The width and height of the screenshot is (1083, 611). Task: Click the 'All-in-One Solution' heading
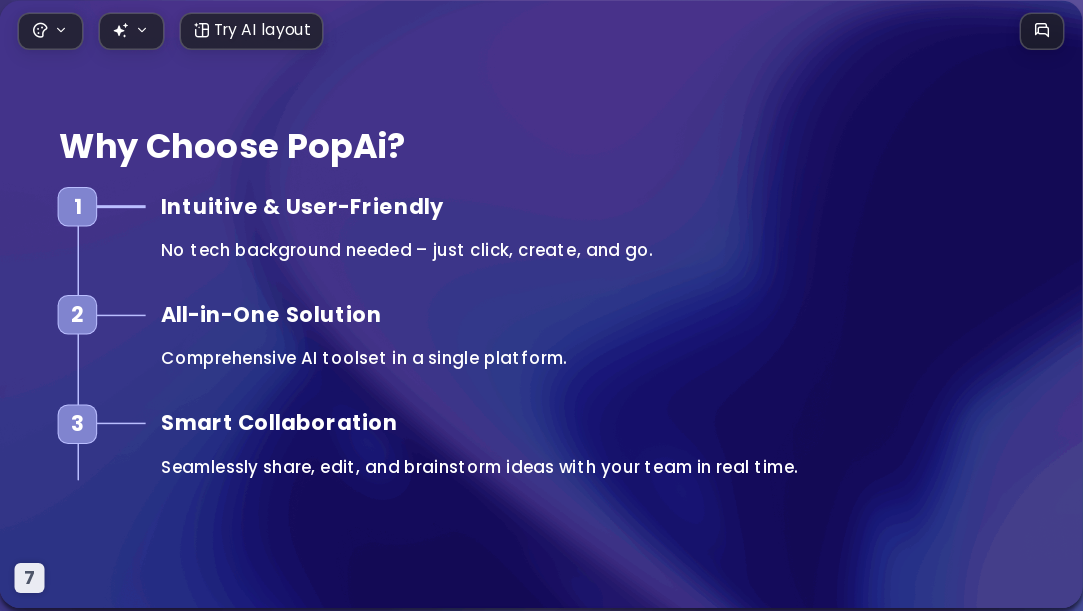(271, 315)
